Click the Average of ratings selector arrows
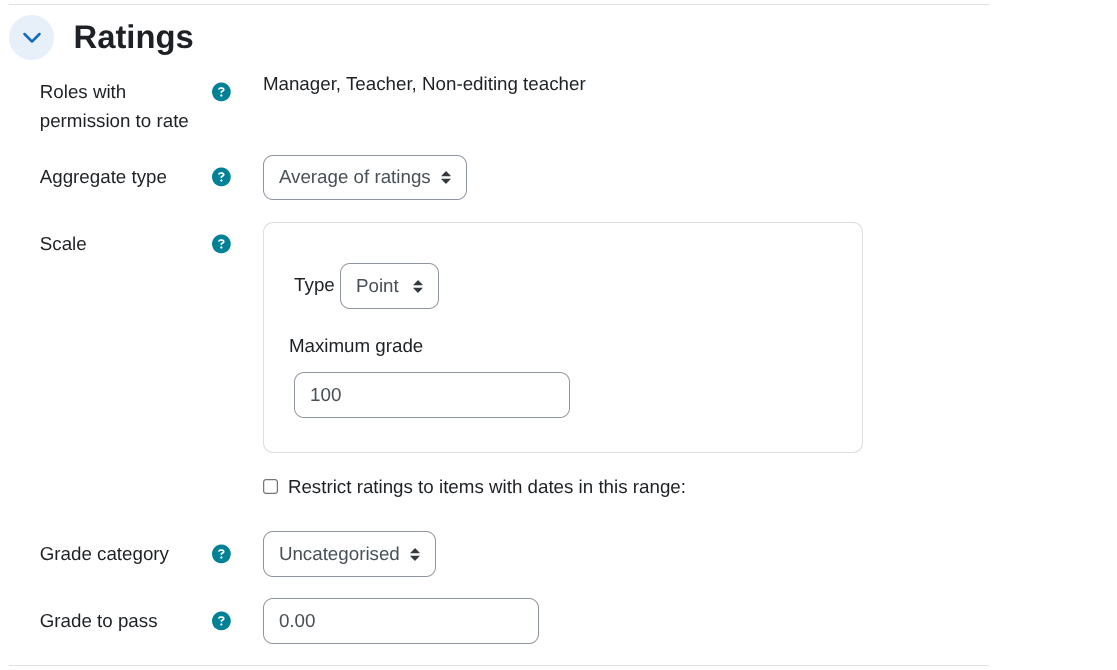Viewport: 1117px width, 670px height. coord(446,177)
